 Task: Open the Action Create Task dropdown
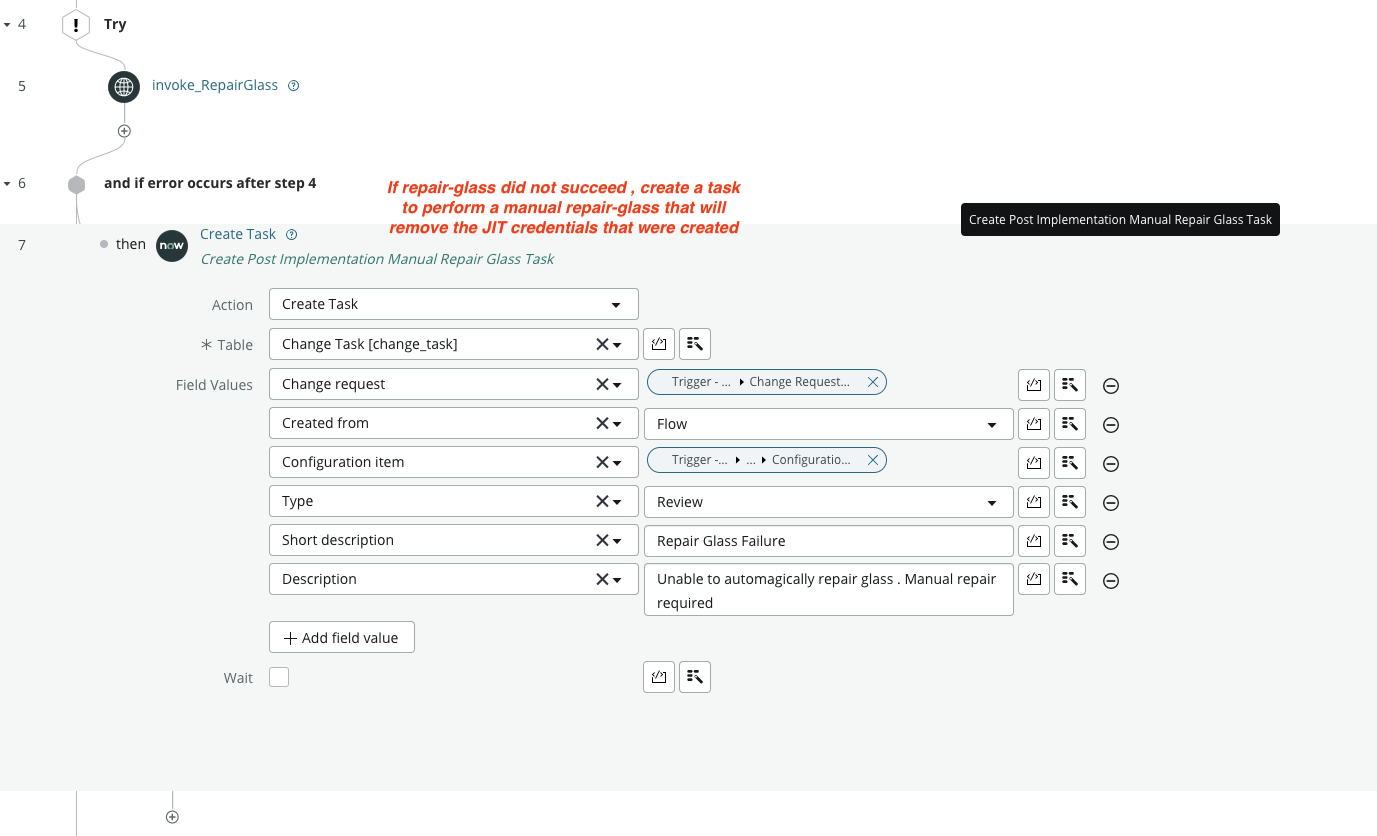click(453, 304)
